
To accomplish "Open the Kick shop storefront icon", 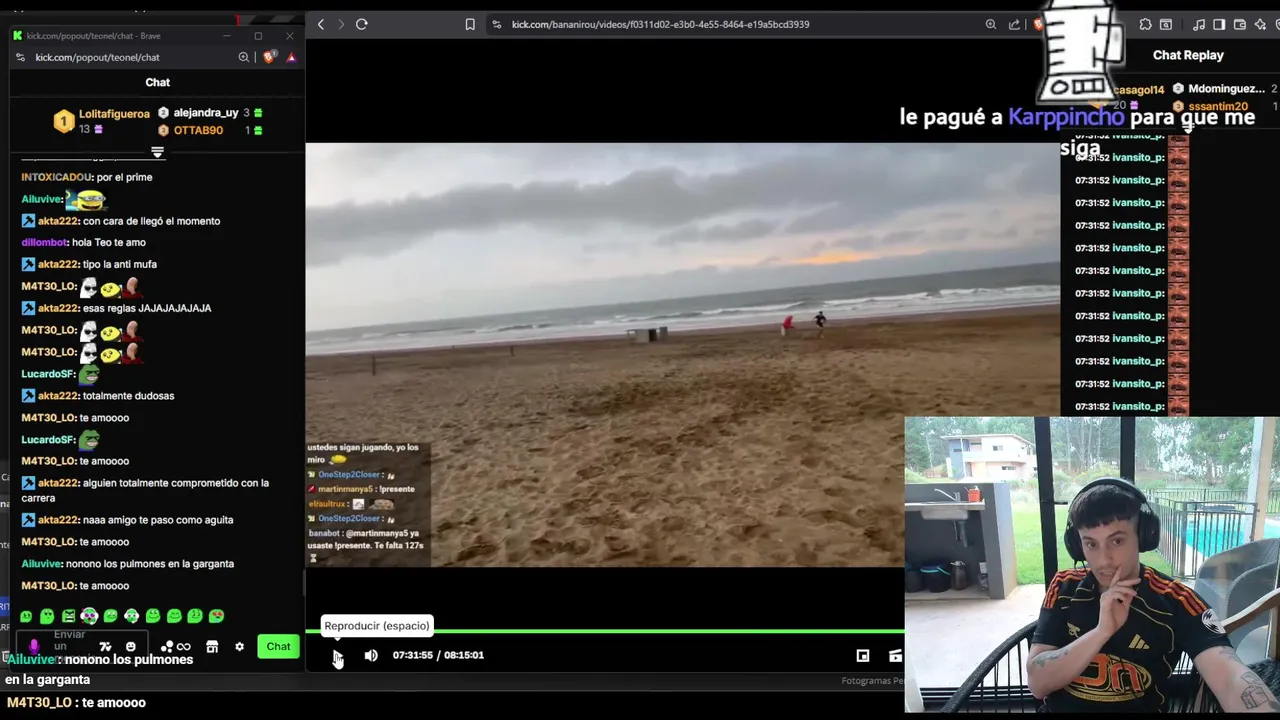I will pyautogui.click(x=212, y=647).
